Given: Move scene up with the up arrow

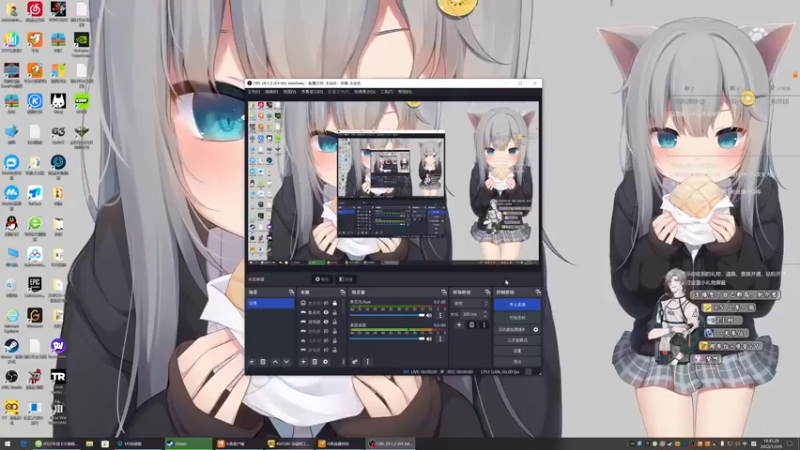Looking at the screenshot, I should tap(275, 362).
